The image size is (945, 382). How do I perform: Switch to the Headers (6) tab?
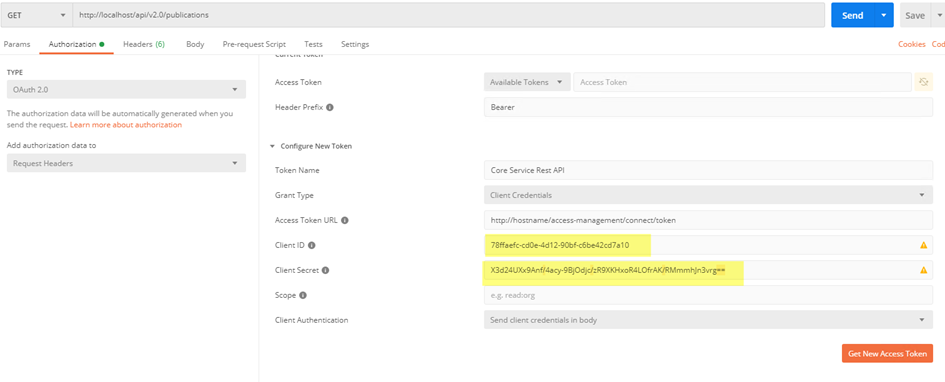pos(144,44)
